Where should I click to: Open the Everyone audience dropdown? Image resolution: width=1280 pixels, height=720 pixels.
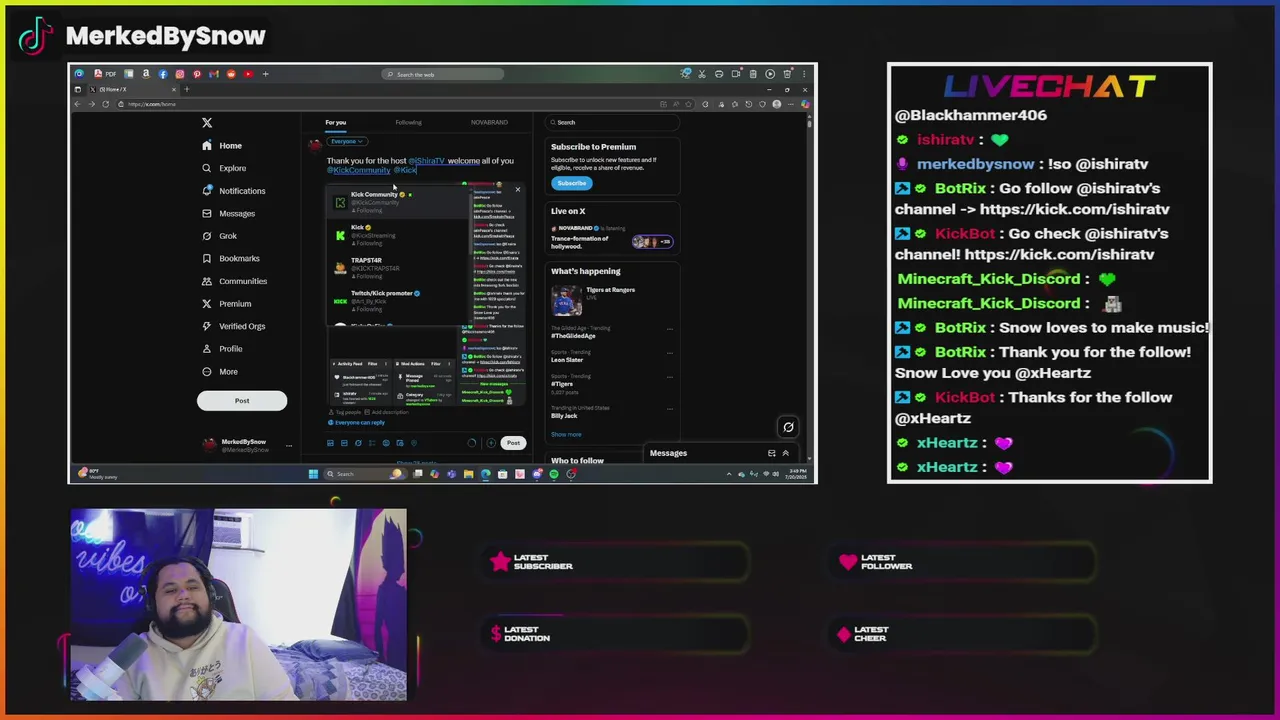pyautogui.click(x=347, y=142)
